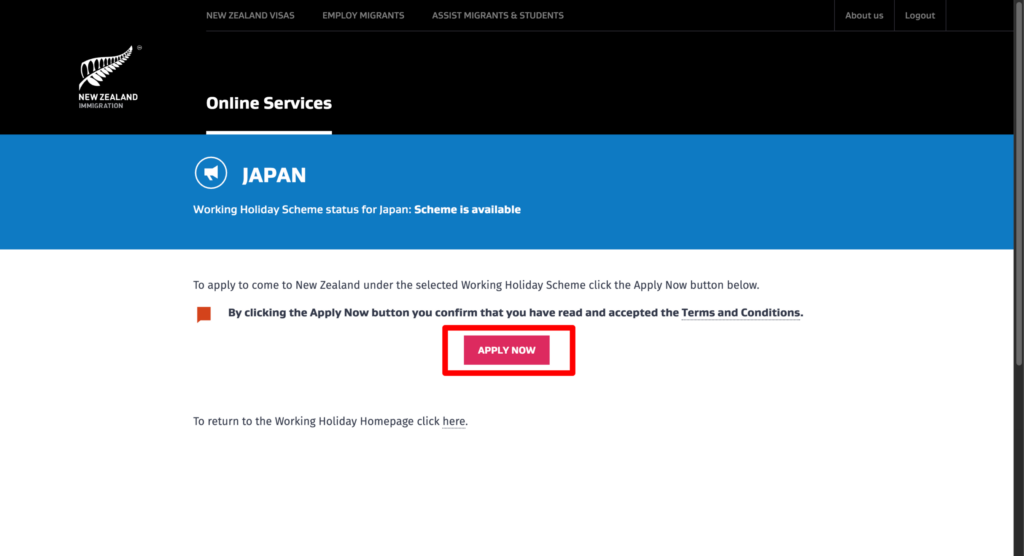Open the Terms and Conditions link
The width and height of the screenshot is (1024, 556).
coord(741,313)
